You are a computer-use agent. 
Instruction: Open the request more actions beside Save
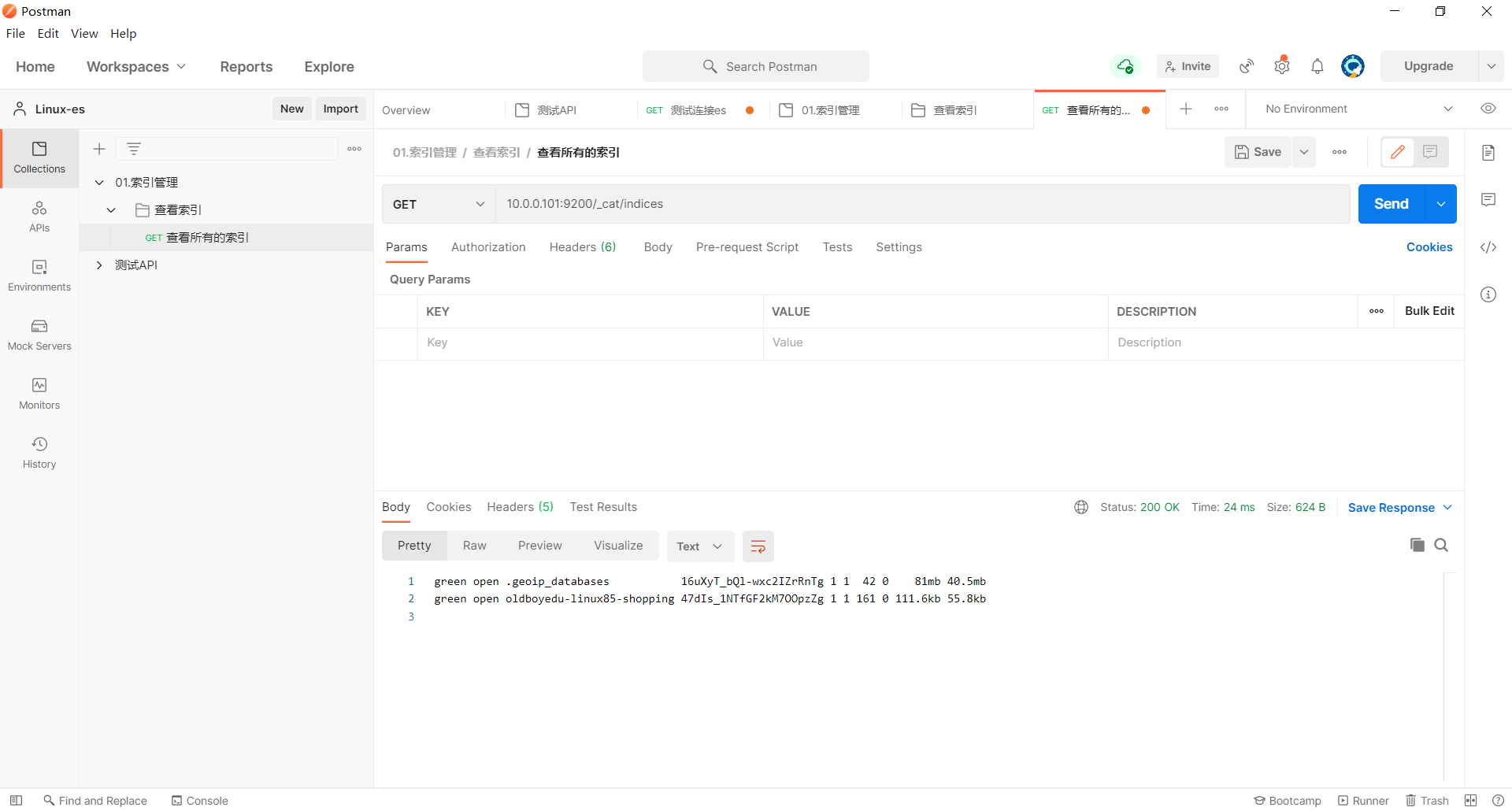(1340, 152)
